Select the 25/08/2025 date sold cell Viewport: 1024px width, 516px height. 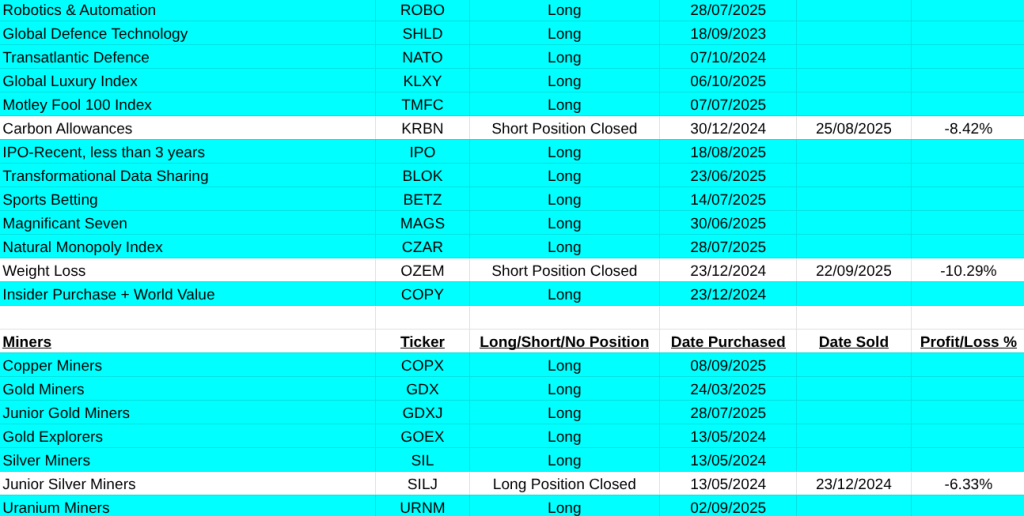[853, 128]
